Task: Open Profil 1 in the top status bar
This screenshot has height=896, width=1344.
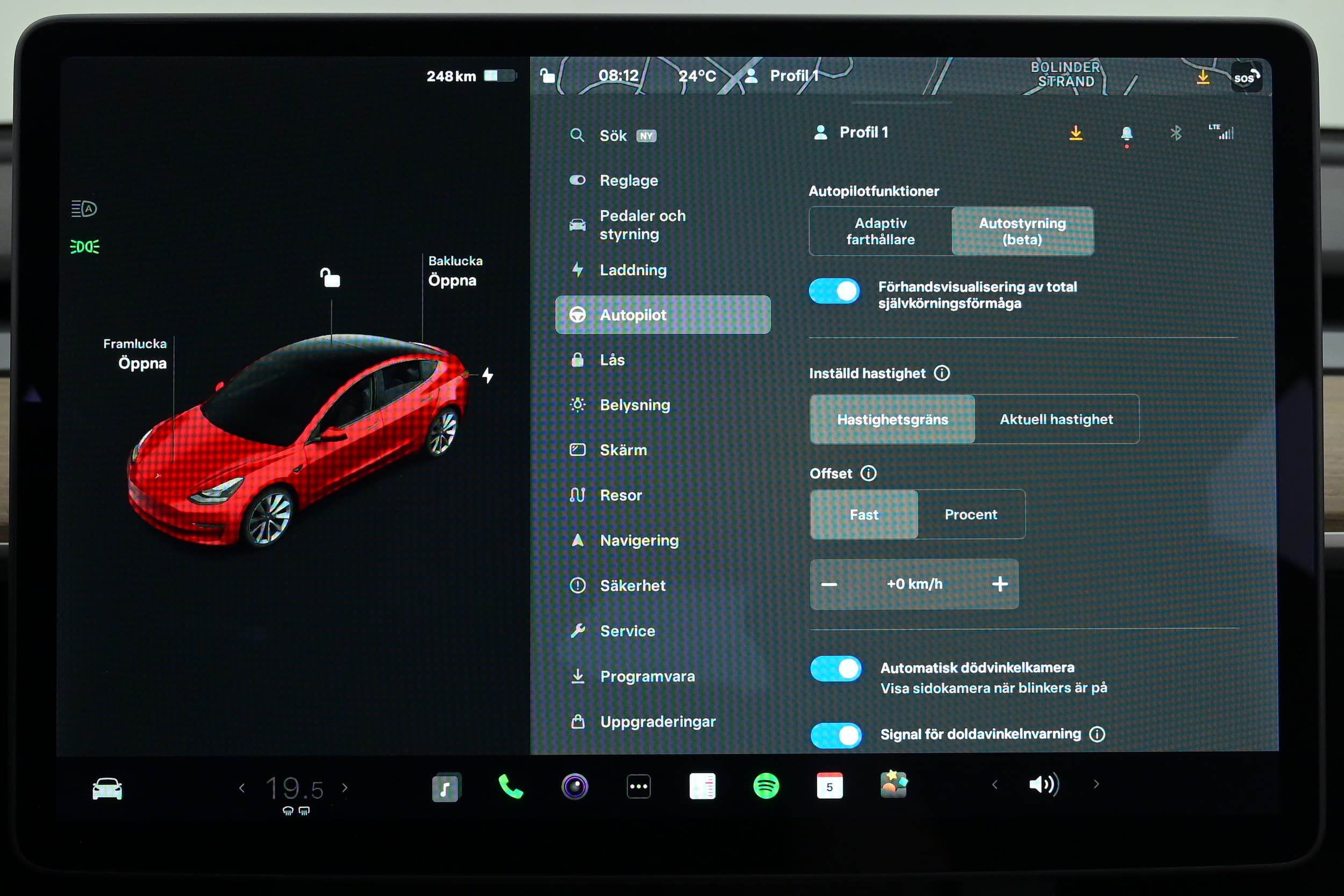Action: coord(782,76)
